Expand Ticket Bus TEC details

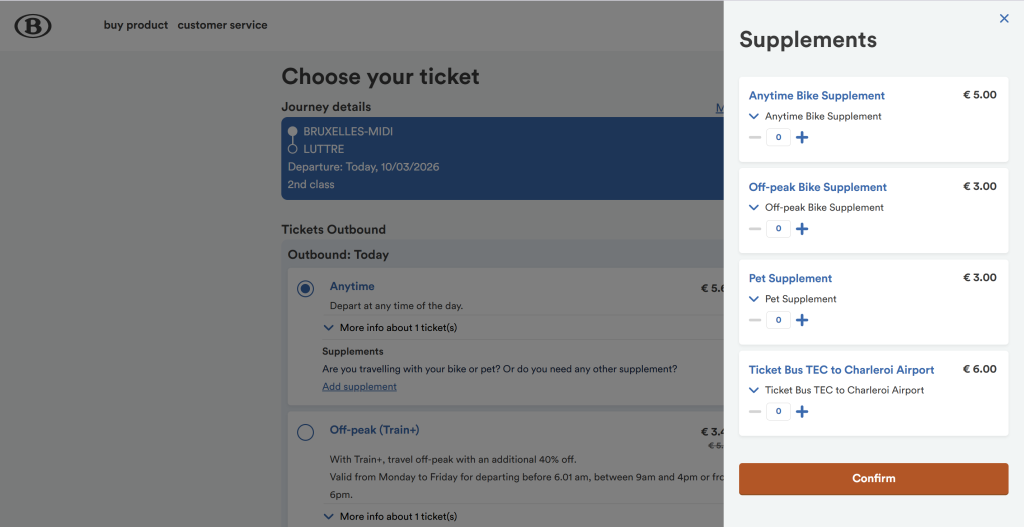point(754,390)
